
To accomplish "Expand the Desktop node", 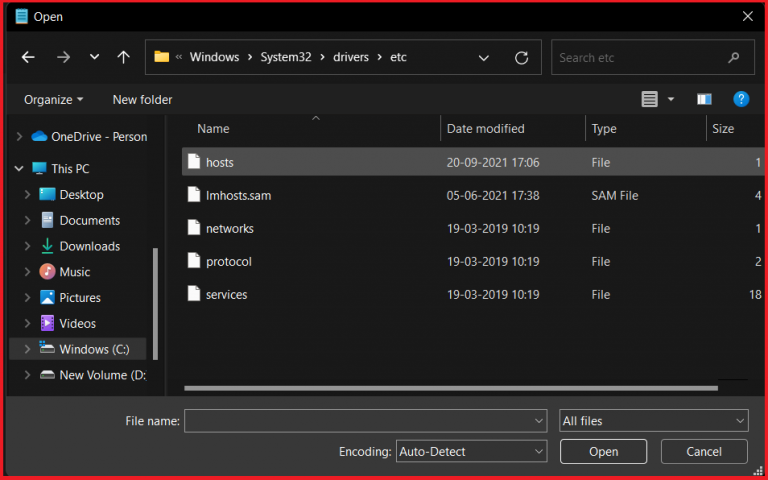I will point(27,194).
